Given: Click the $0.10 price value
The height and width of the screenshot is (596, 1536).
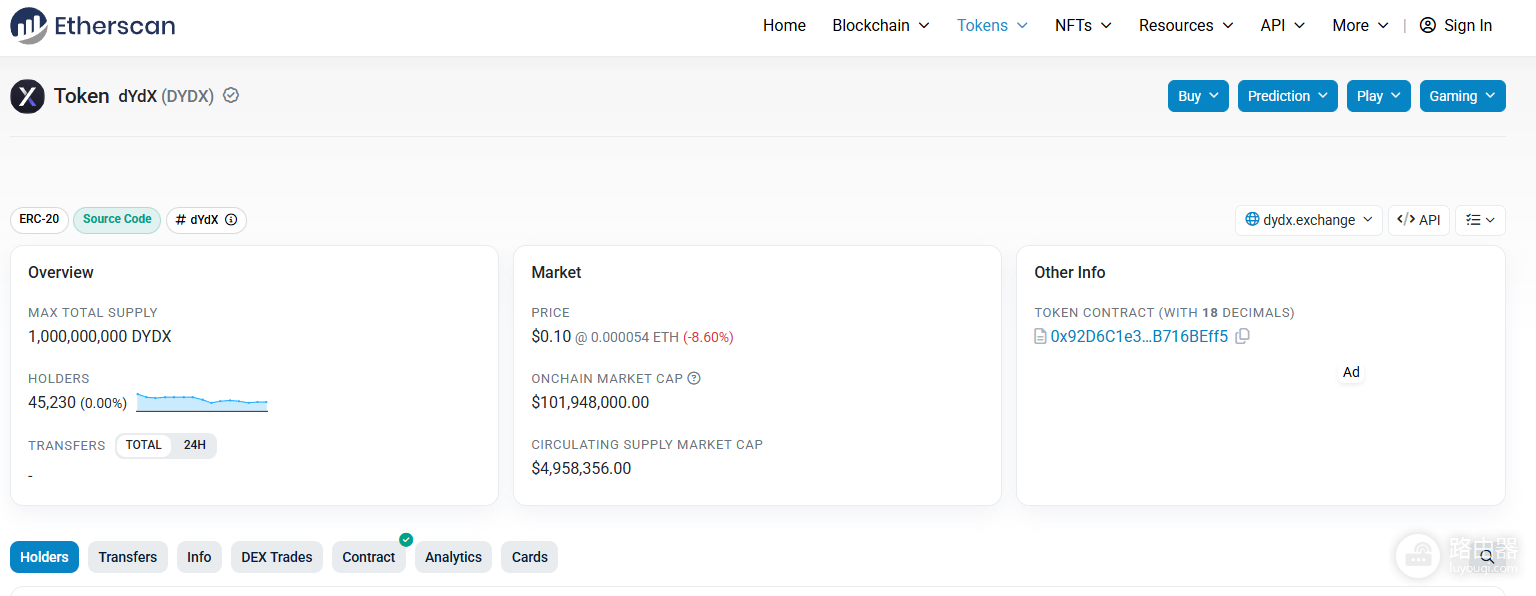Looking at the screenshot, I should click(551, 337).
